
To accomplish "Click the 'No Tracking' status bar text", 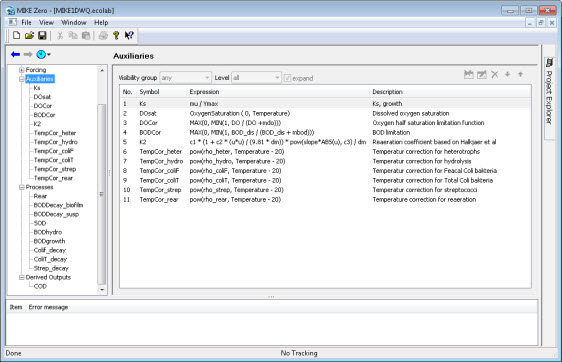I will tap(299, 353).
